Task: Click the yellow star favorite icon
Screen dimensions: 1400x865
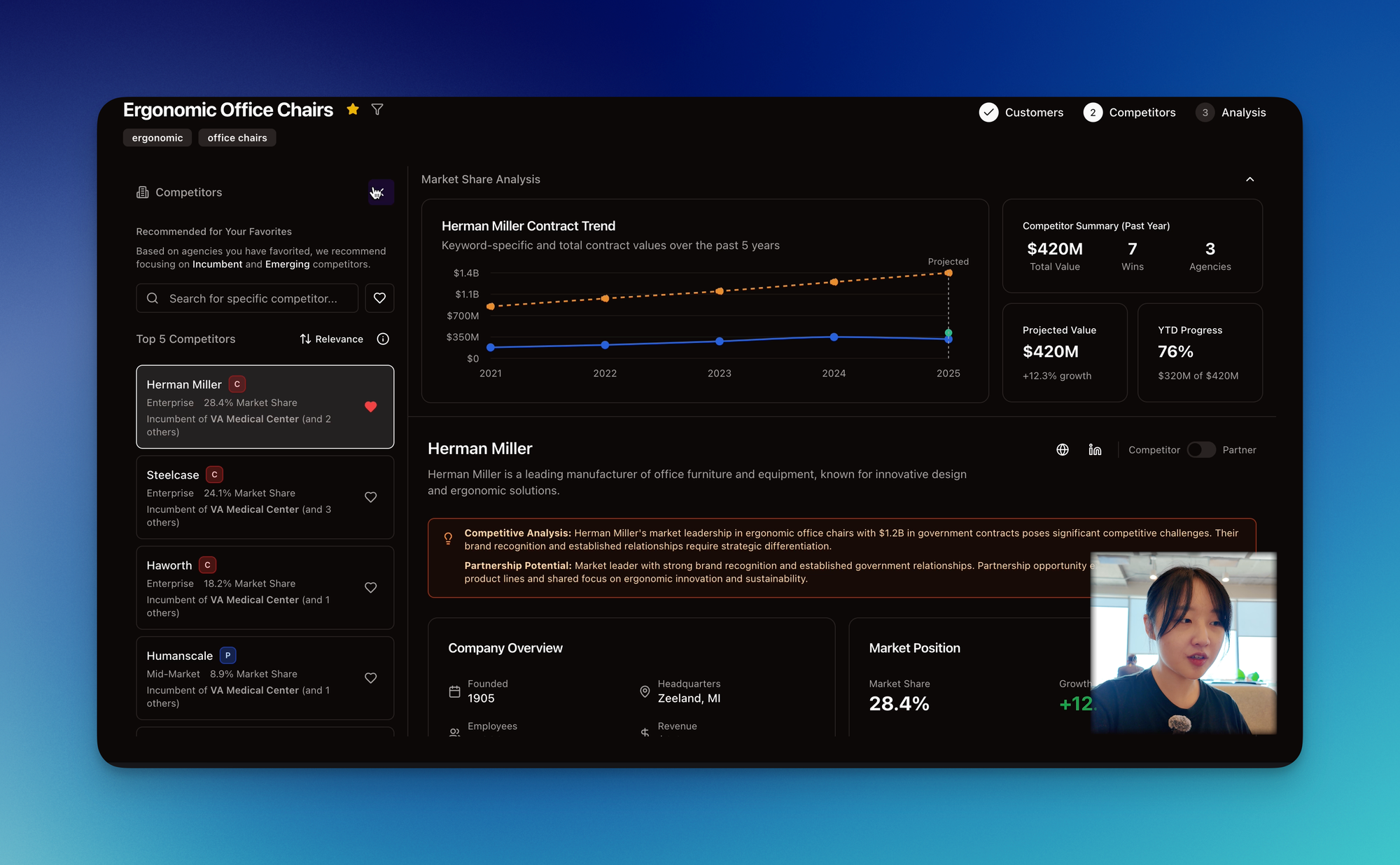Action: tap(353, 109)
